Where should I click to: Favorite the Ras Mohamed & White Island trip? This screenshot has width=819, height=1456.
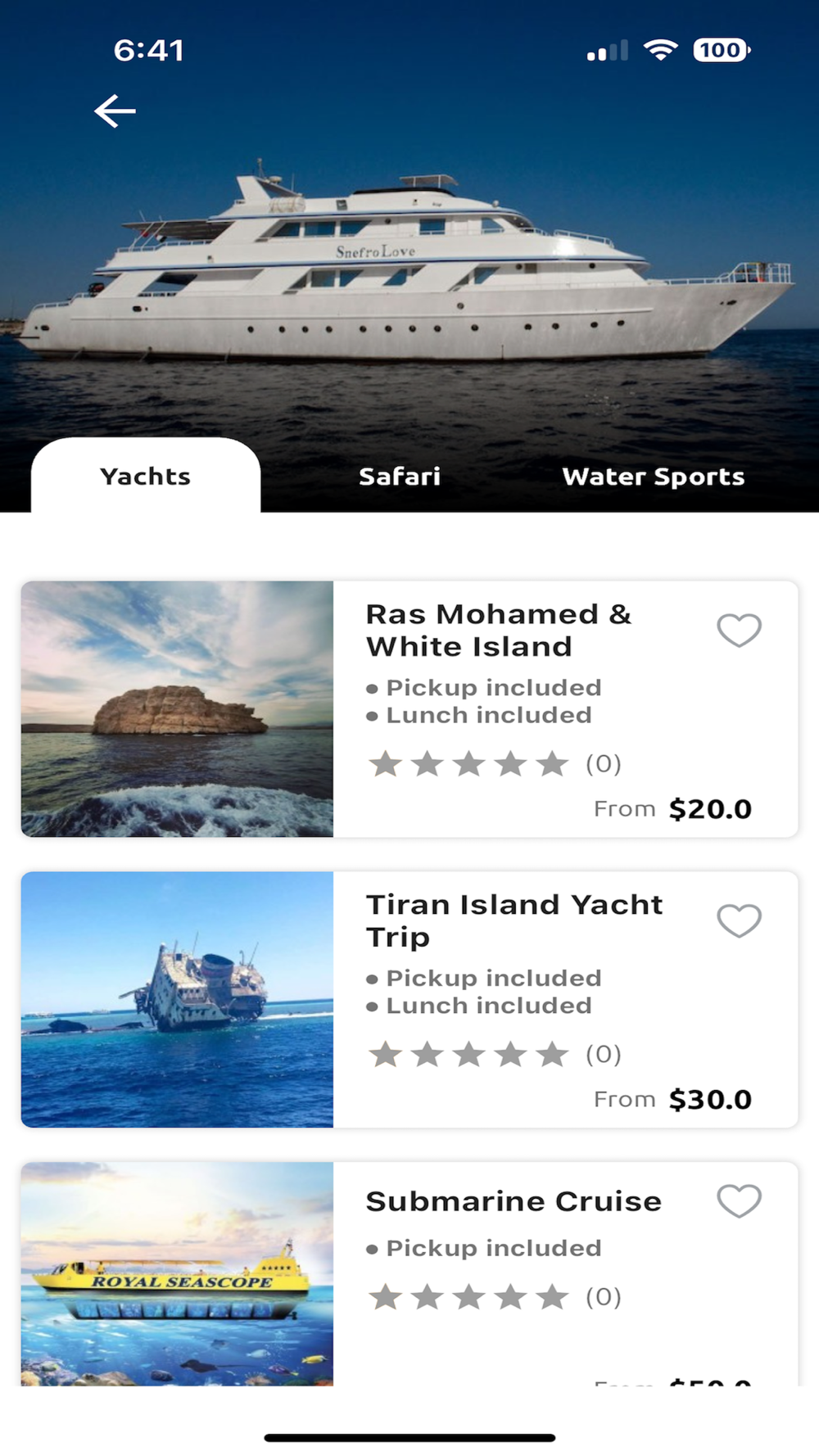pyautogui.click(x=739, y=630)
